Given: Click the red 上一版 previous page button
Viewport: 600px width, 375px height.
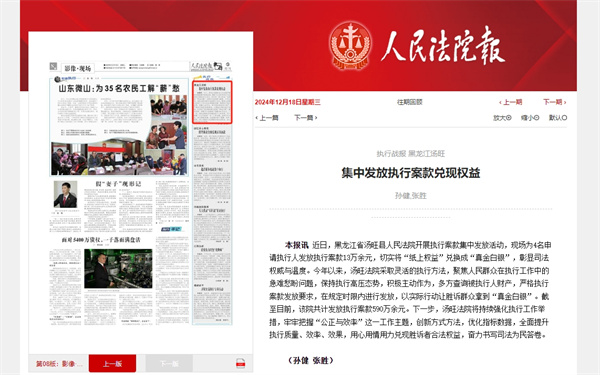Looking at the screenshot, I should tap(112, 364).
